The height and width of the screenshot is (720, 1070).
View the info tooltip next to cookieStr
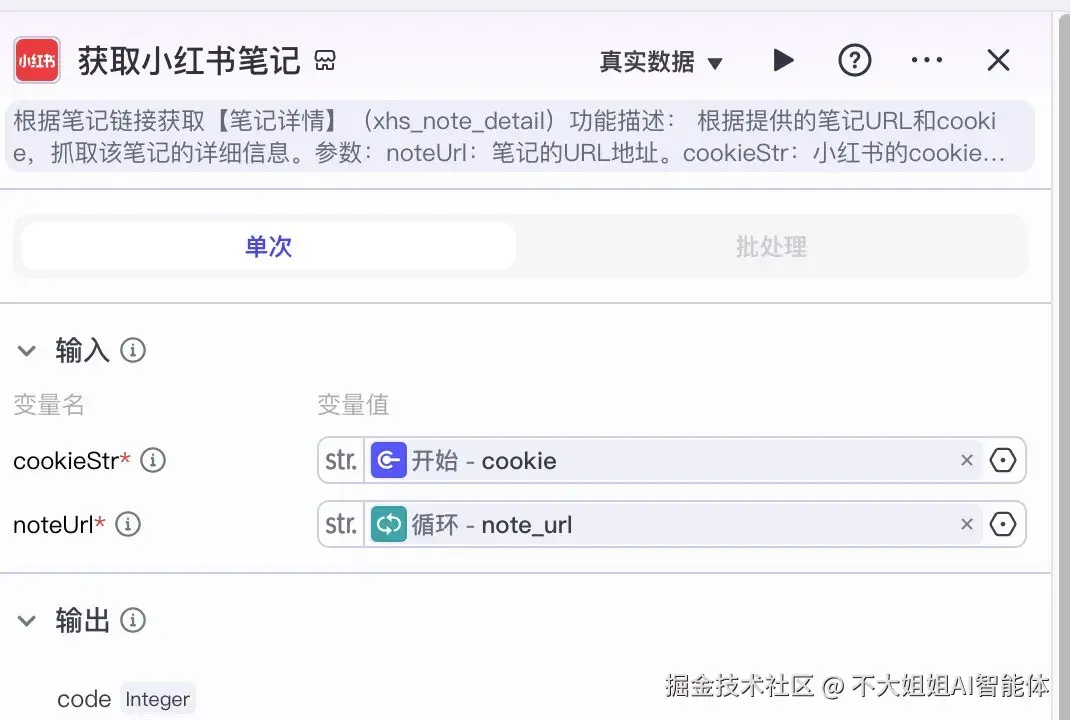[152, 460]
